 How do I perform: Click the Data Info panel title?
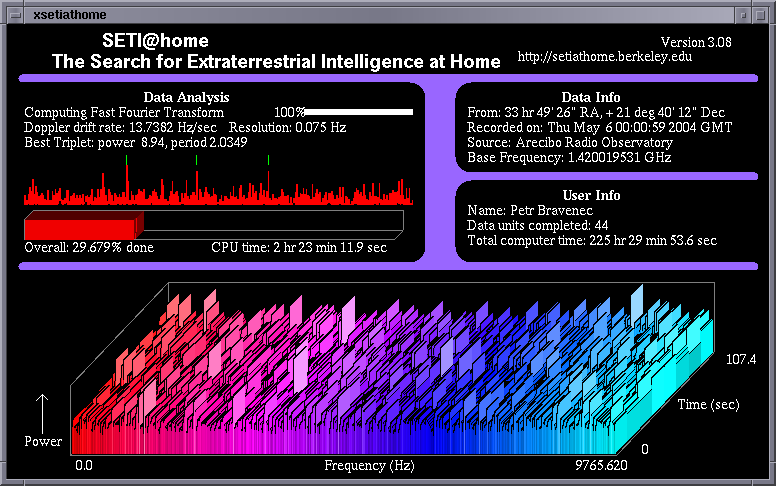pyautogui.click(x=591, y=97)
